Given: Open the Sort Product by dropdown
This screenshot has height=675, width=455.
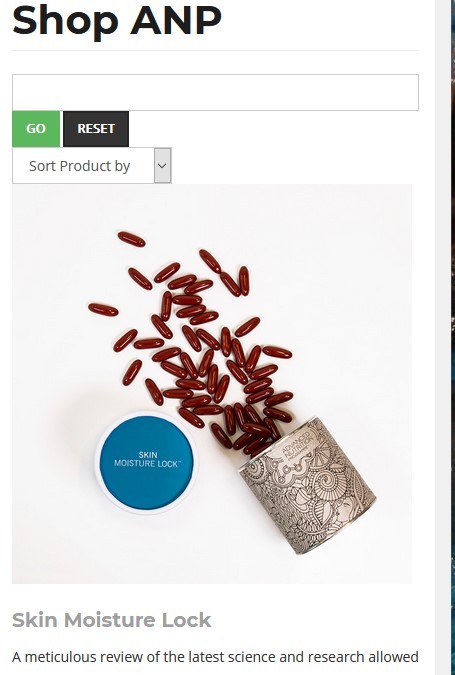Looking at the screenshot, I should point(92,166).
